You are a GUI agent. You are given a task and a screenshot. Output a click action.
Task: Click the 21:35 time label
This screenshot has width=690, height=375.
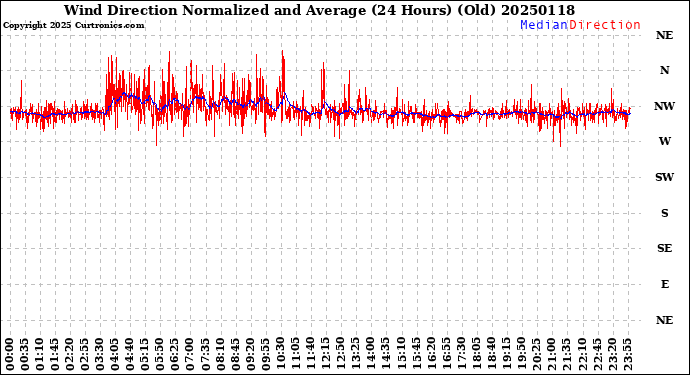click(567, 354)
